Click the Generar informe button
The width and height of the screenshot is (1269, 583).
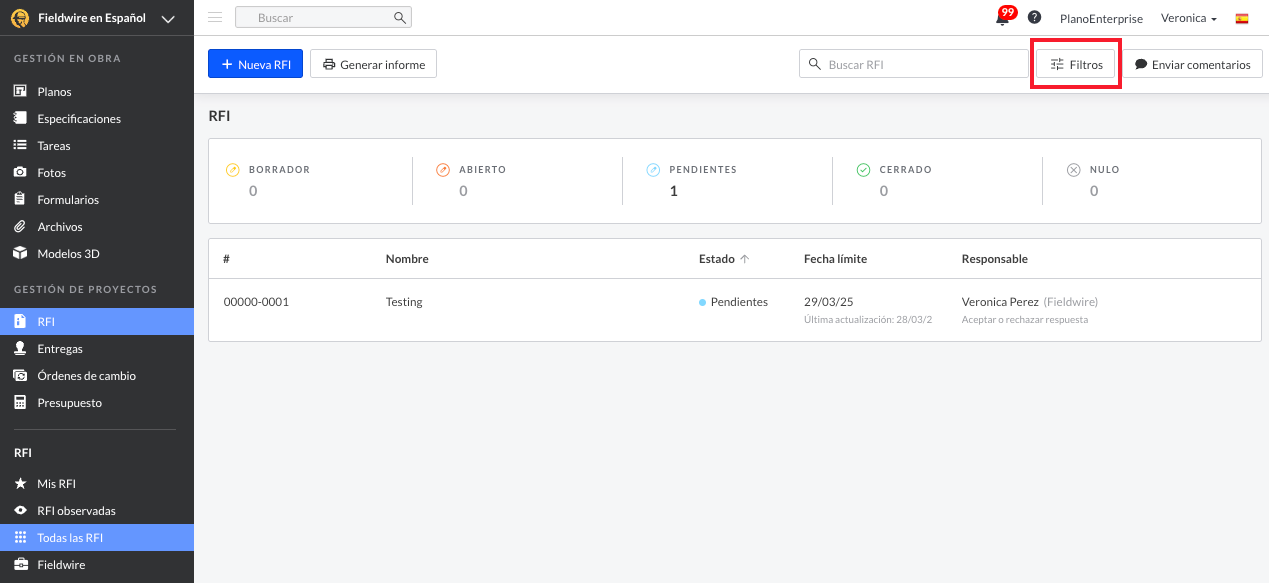(x=373, y=64)
